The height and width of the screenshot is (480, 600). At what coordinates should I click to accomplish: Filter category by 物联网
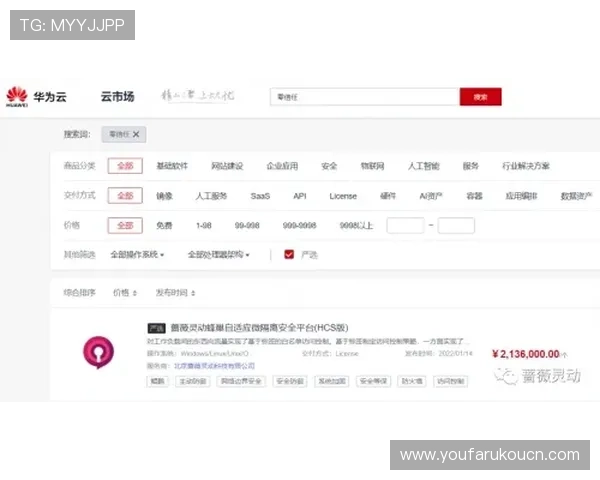372,166
